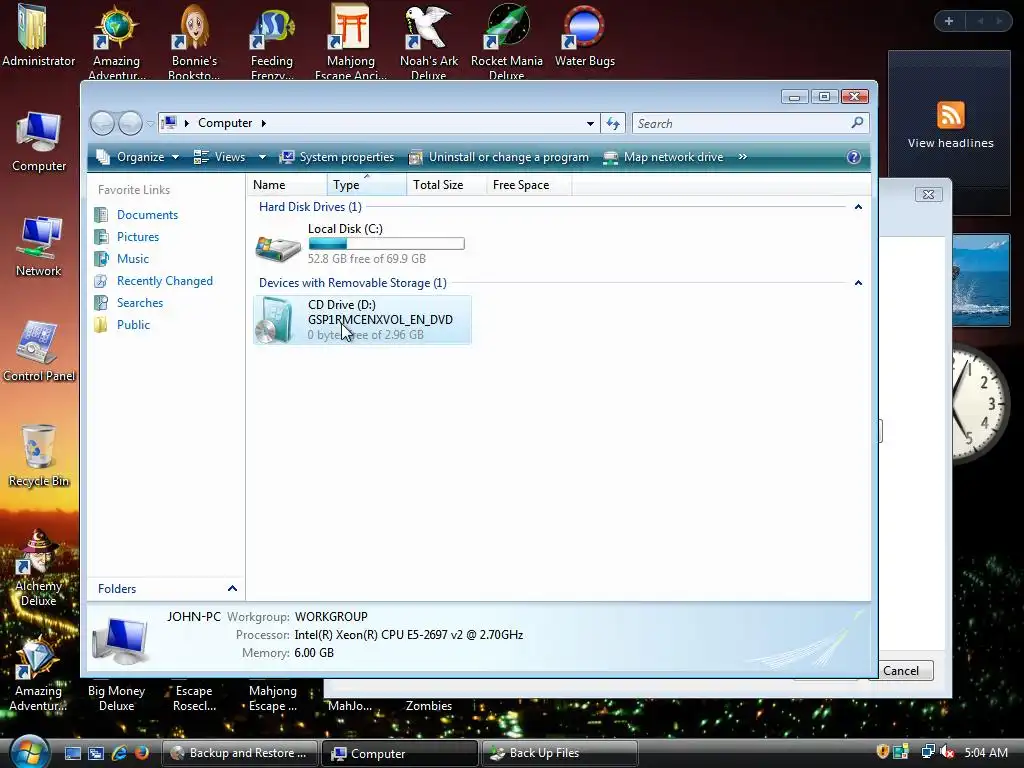Image resolution: width=1024 pixels, height=768 pixels.
Task: Click the security shield tray icon
Action: pyautogui.click(x=882, y=752)
